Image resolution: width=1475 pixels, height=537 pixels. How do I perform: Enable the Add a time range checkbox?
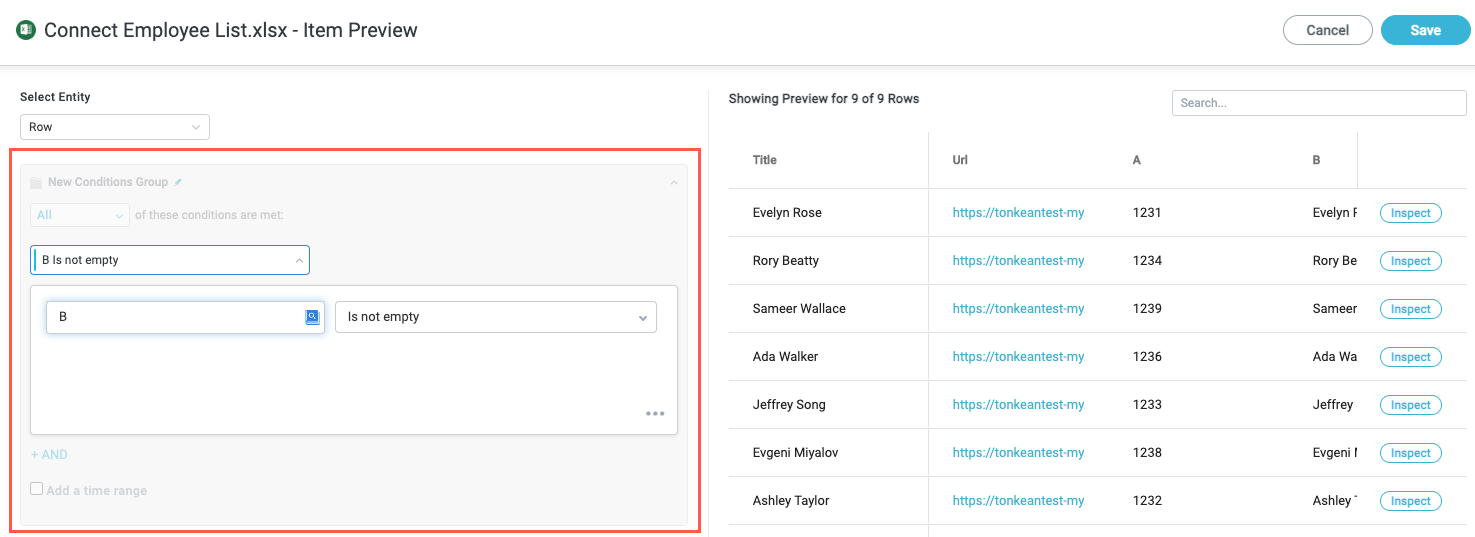(37, 489)
